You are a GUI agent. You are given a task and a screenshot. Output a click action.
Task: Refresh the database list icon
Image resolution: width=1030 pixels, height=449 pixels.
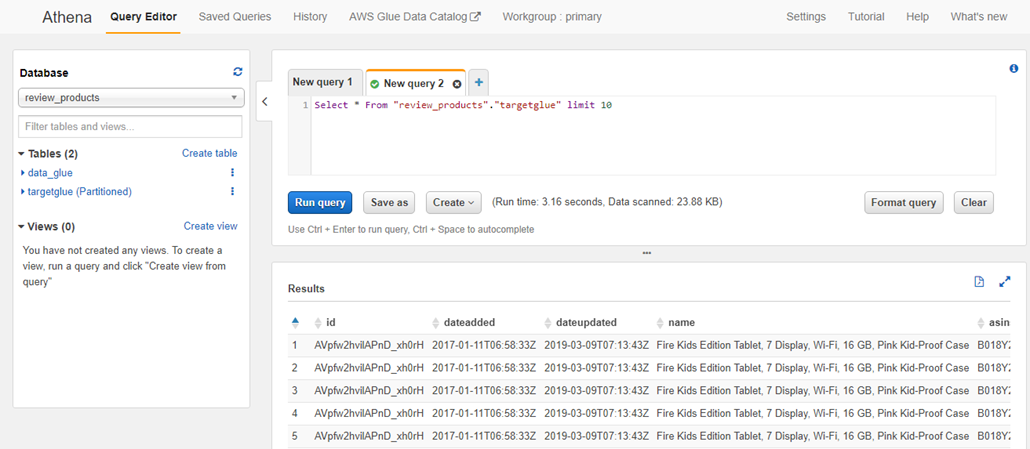(238, 72)
